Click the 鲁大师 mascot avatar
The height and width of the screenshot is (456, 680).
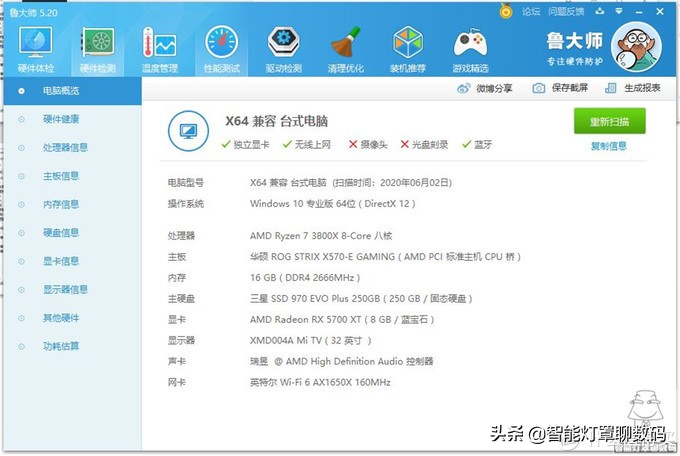tap(636, 47)
